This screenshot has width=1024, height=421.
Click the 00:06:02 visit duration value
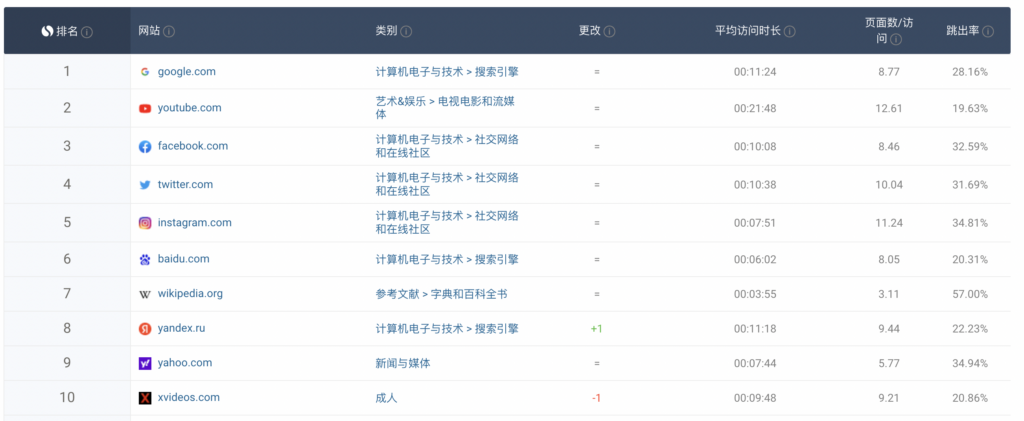pyautogui.click(x=754, y=260)
